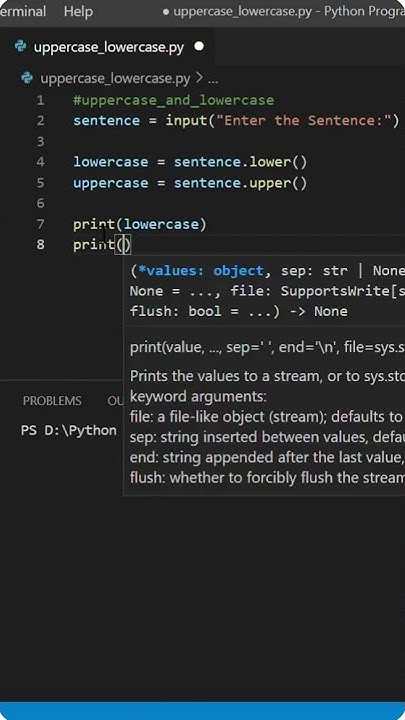Open the uppercase_lowercase.py breadcrumb dropdown
This screenshot has height=720, width=405.
point(115,79)
